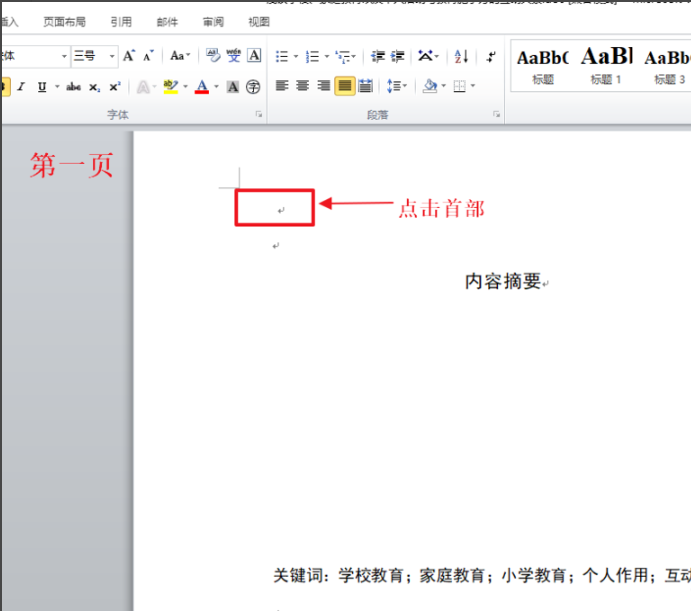Viewport: 691px width, 611px height.
Task: Click the Multilevel List icon
Action: click(342, 56)
